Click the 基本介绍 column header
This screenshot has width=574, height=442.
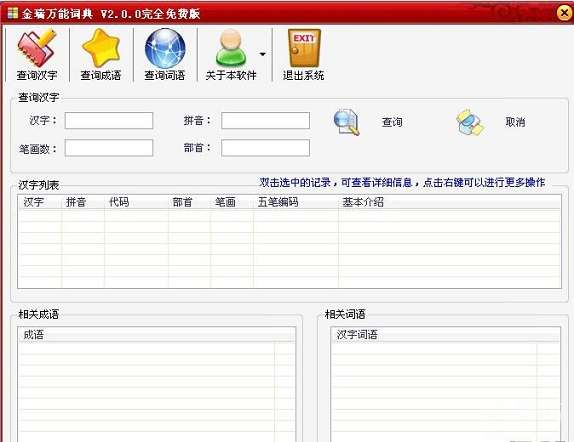450,202
